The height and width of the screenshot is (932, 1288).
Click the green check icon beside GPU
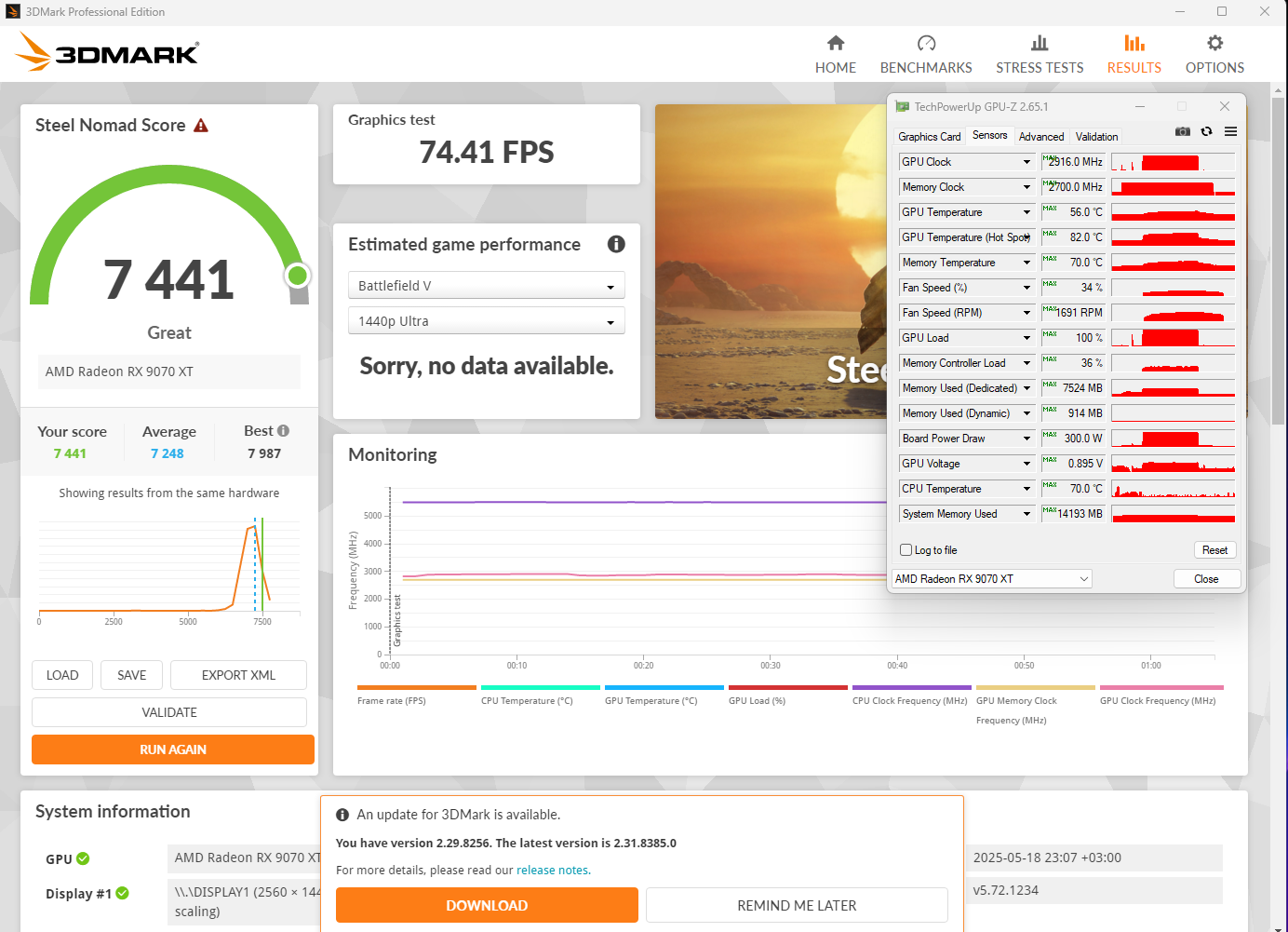(x=83, y=858)
